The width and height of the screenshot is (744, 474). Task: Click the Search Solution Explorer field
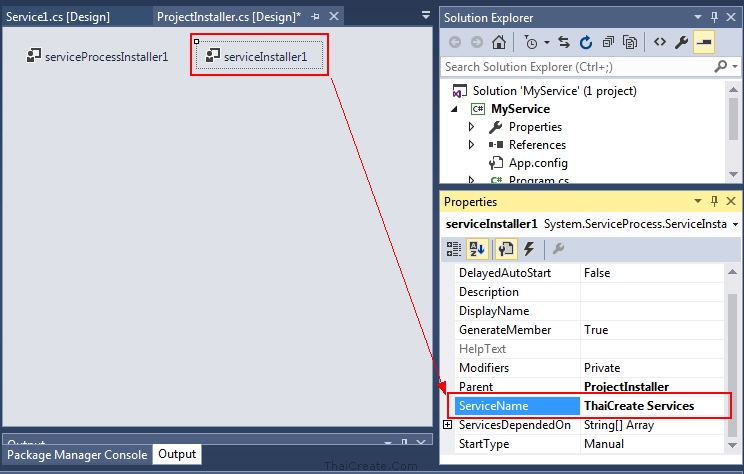pos(577,67)
